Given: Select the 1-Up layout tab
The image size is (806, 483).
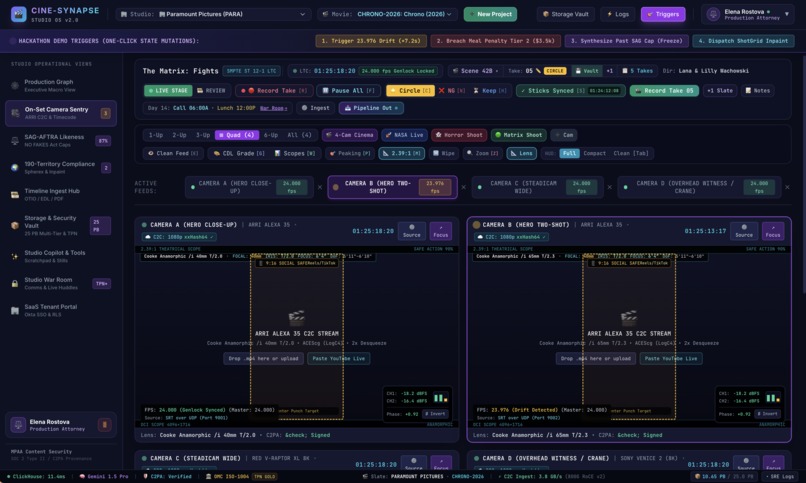Looking at the screenshot, I should click(x=155, y=135).
